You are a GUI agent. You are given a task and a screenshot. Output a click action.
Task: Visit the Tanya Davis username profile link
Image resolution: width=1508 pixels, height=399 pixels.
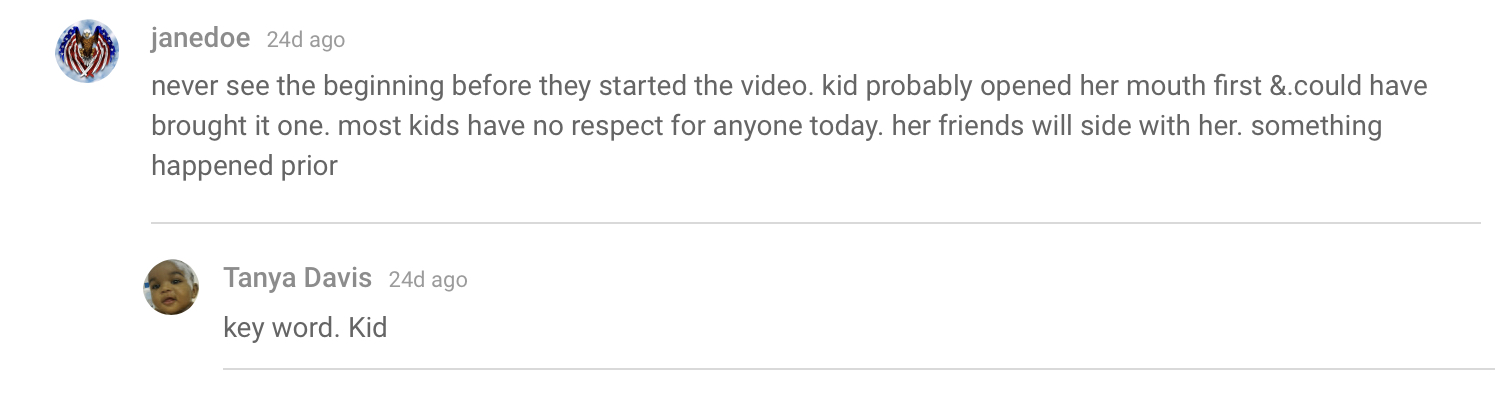point(298,278)
